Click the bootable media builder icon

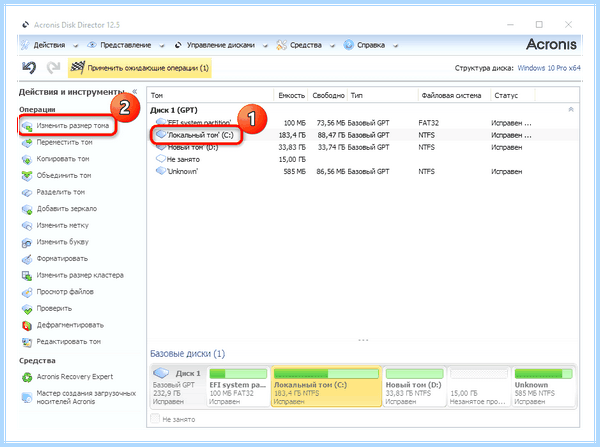27,398
